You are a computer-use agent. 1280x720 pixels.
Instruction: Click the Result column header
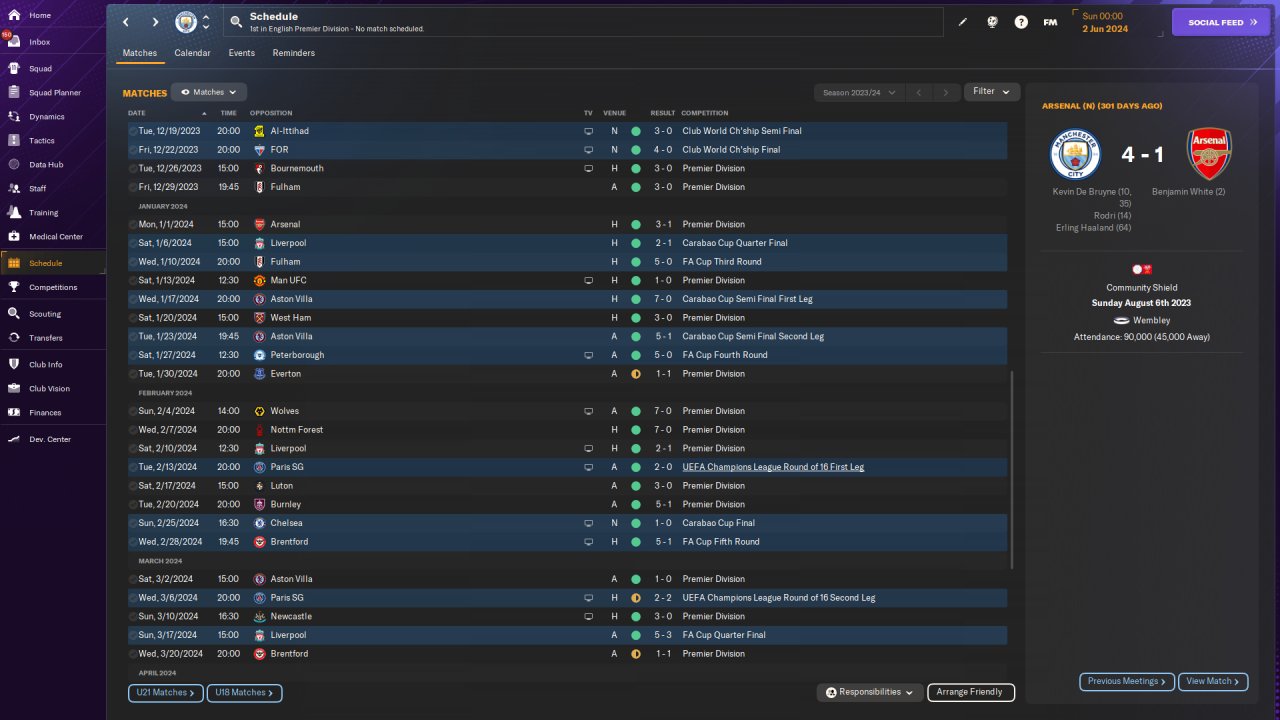click(663, 113)
